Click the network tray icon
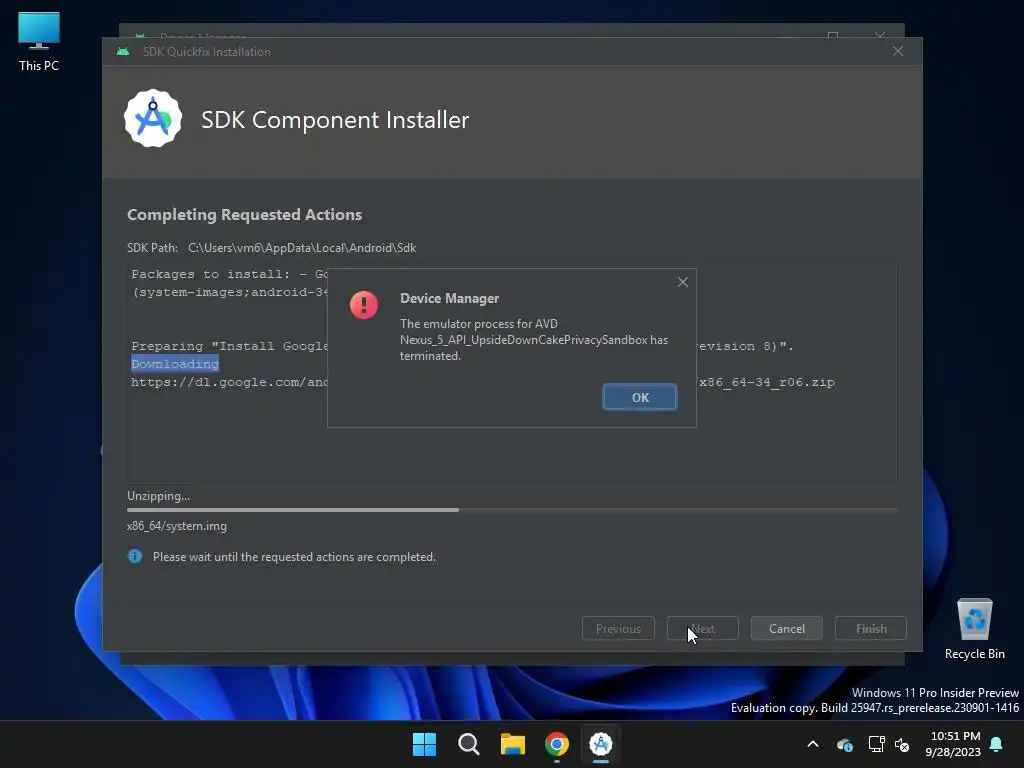 pos(876,744)
